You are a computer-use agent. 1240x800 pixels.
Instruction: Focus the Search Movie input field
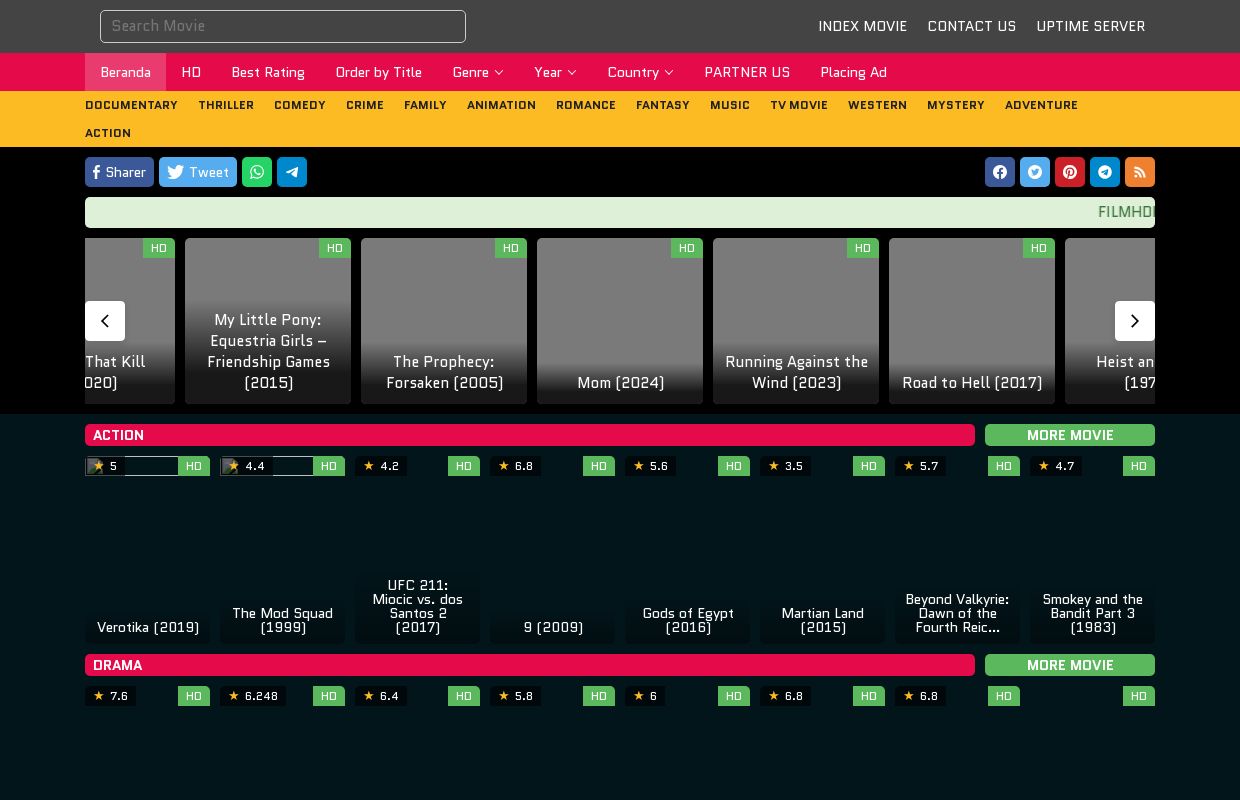283,26
